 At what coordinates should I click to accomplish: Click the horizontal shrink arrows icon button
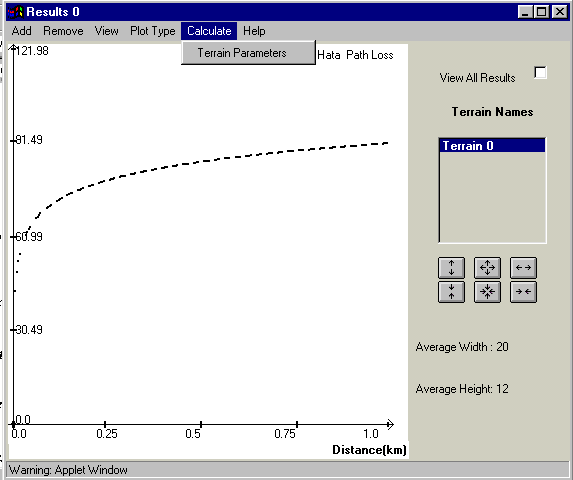coord(523,292)
